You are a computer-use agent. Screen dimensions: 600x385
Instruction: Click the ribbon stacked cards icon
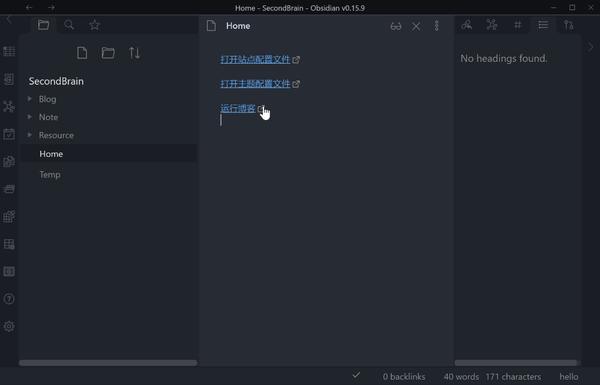click(9, 189)
